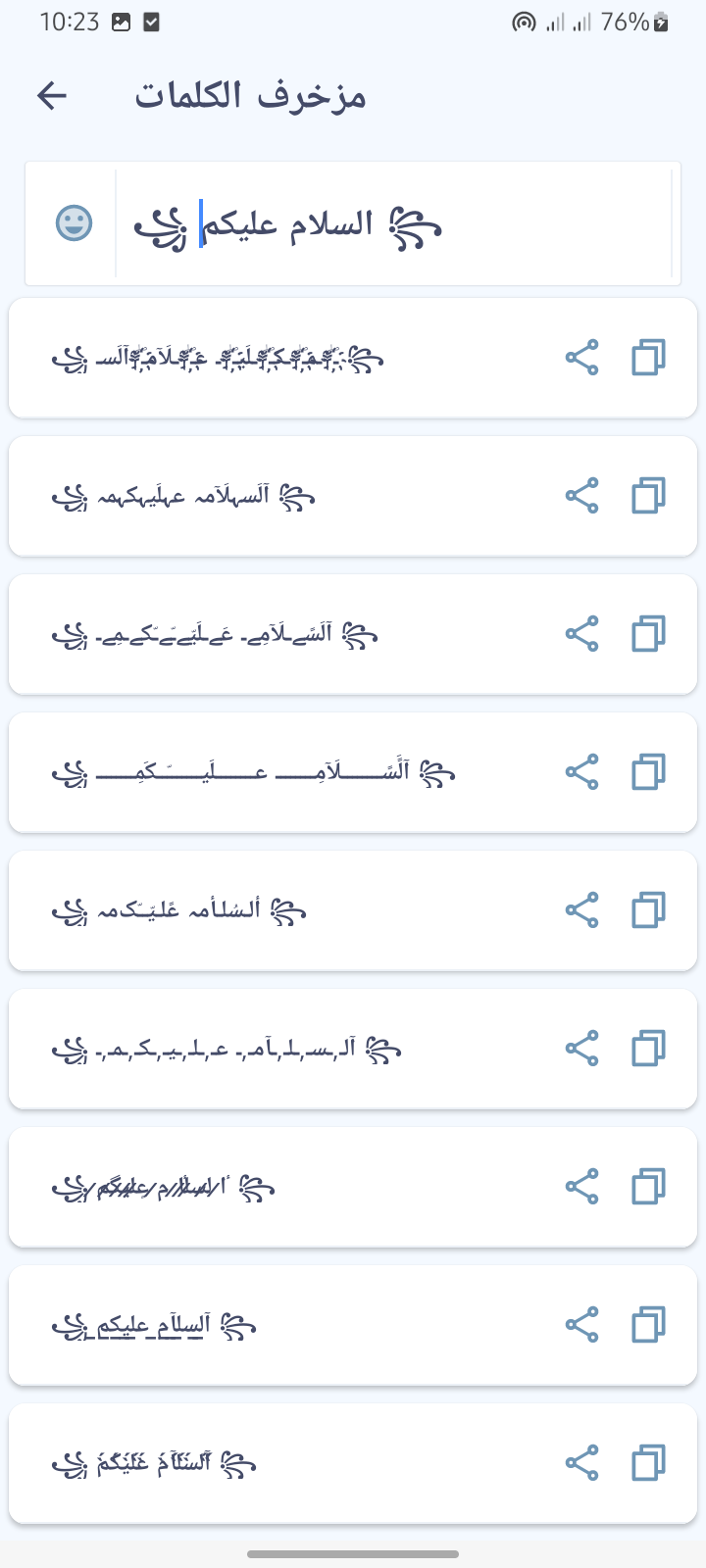
Task: Open the emoji picker smiley icon
Action: coord(74,223)
